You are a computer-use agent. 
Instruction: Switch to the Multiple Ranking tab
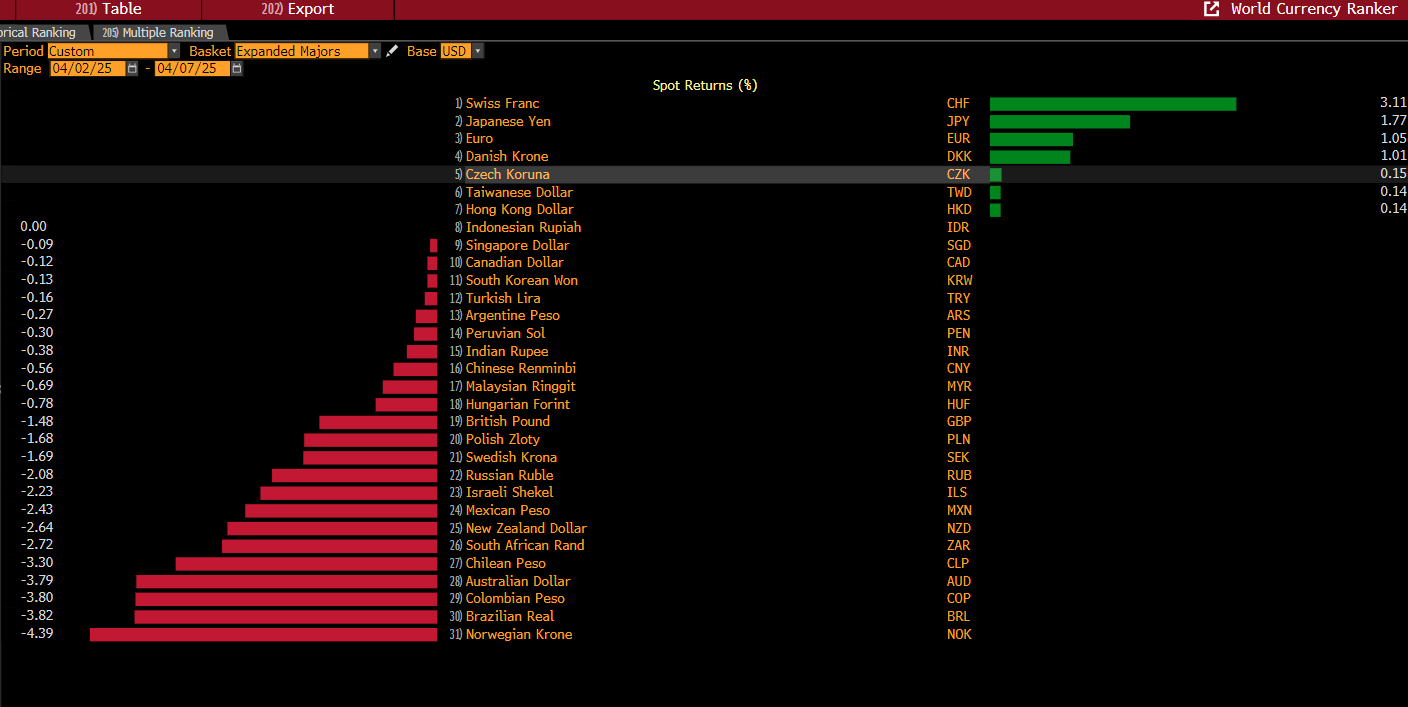click(160, 33)
